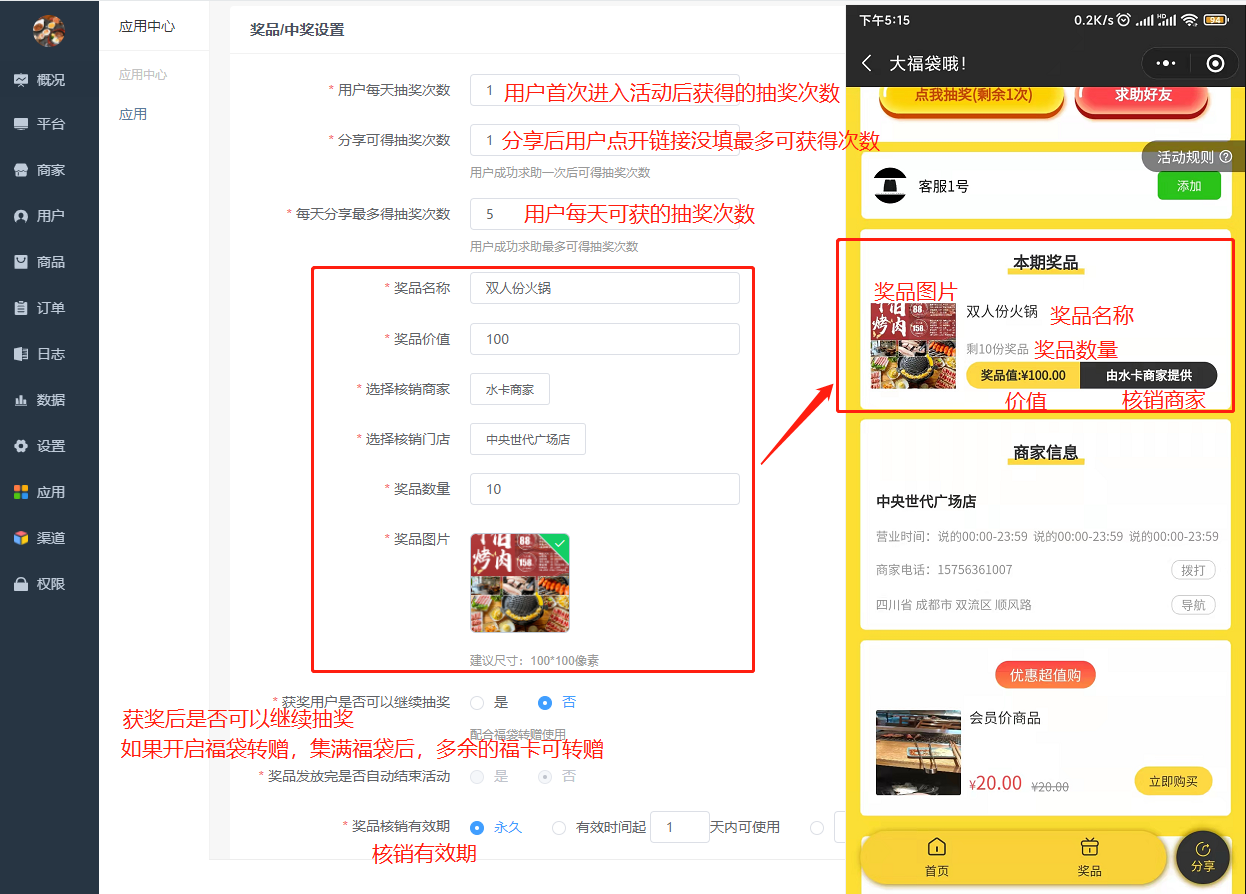Tap the prize name 双人份火锅 in the phone preview
The width and height of the screenshot is (1246, 894).
point(1002,312)
